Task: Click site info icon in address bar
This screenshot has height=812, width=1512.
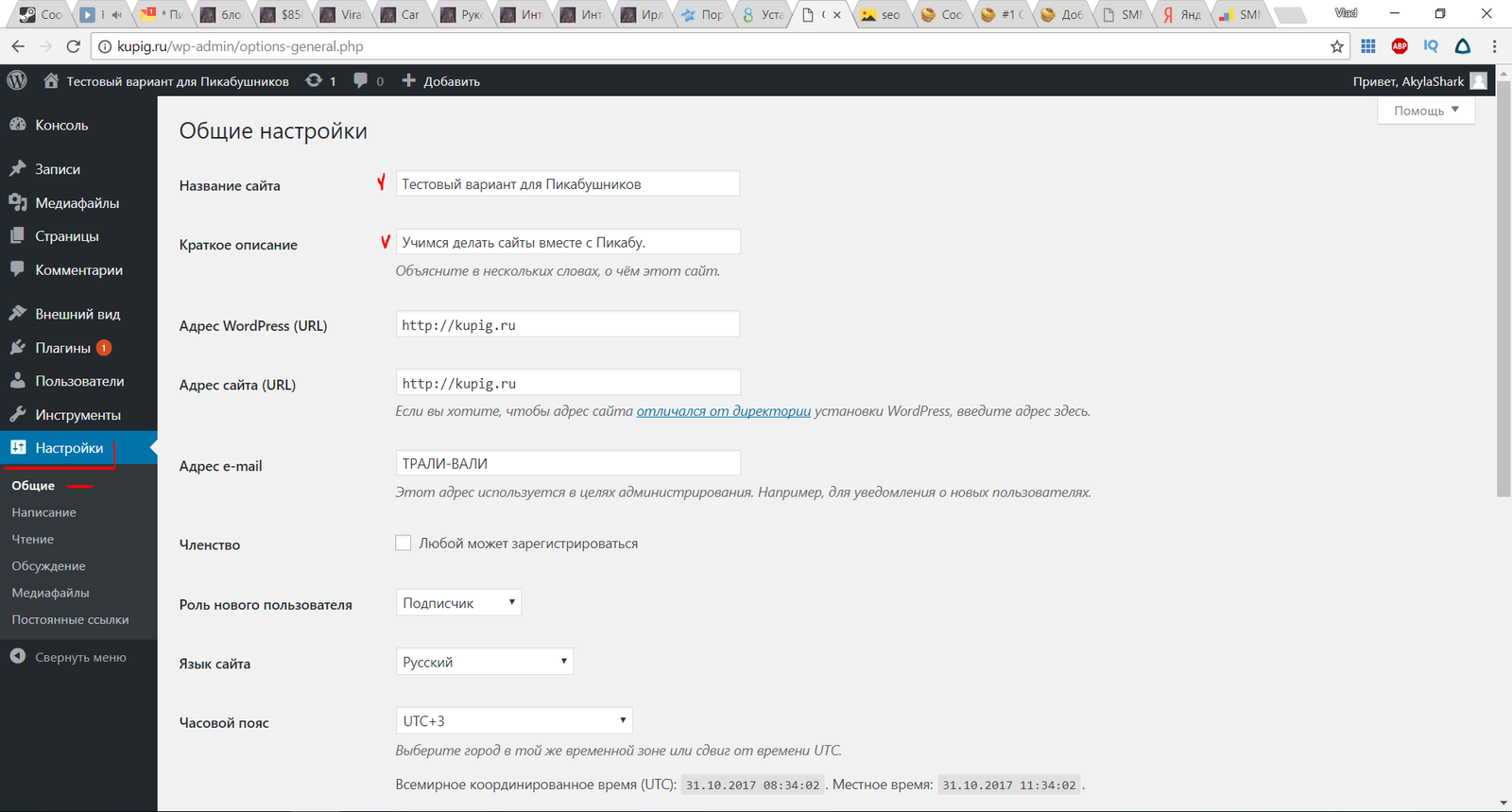Action: click(x=105, y=46)
